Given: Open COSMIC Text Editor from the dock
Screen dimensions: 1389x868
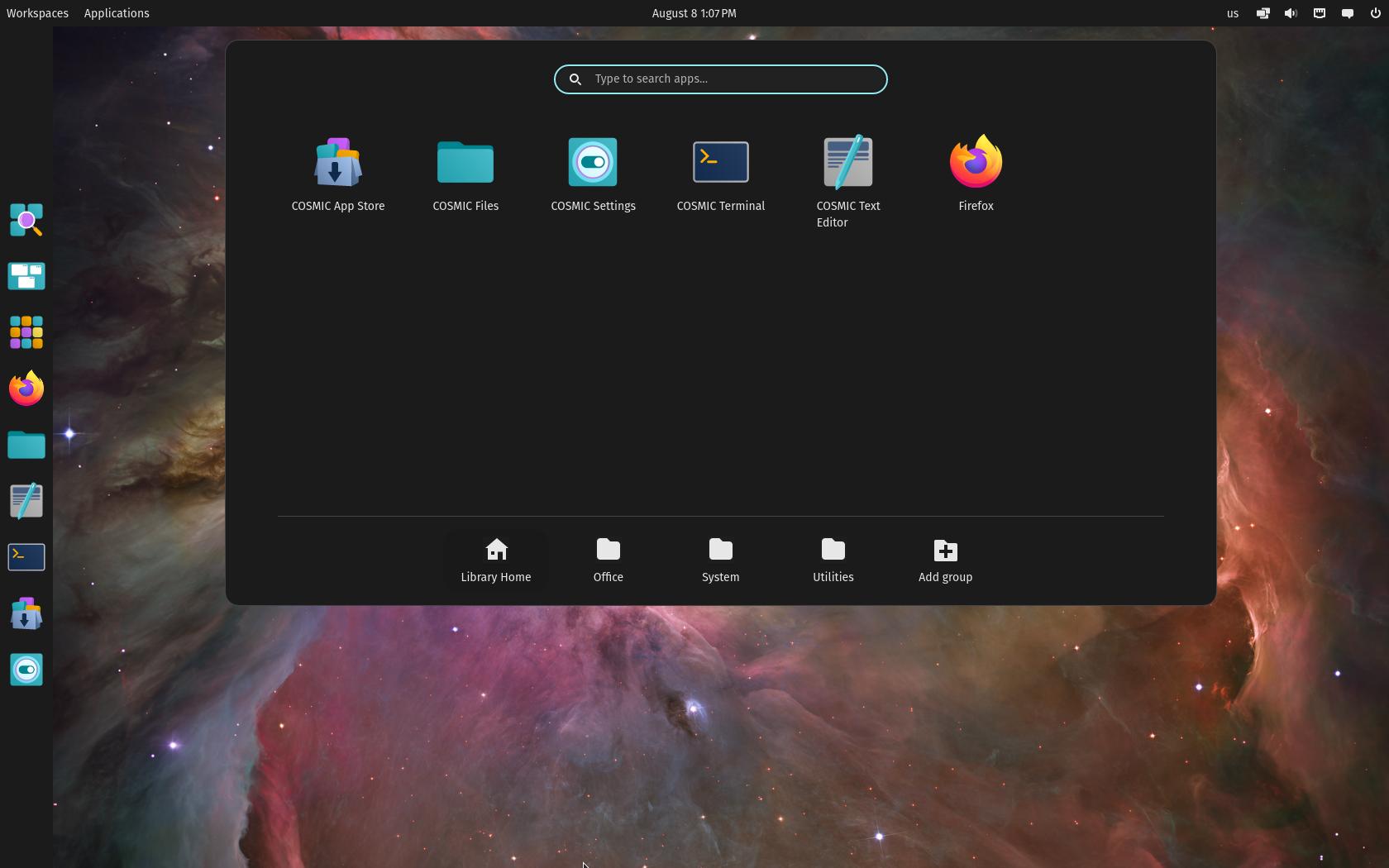Looking at the screenshot, I should click(x=26, y=501).
